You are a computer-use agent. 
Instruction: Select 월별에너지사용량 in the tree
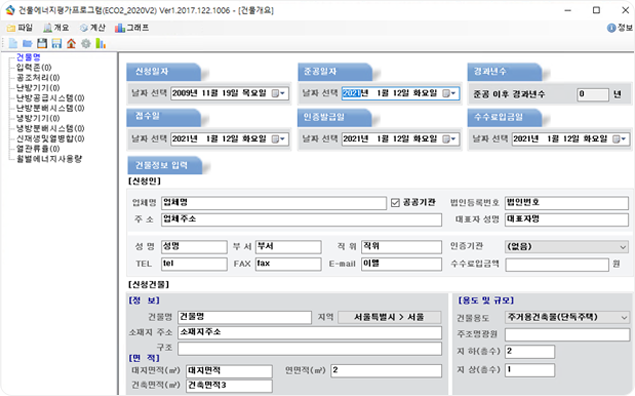[49, 159]
